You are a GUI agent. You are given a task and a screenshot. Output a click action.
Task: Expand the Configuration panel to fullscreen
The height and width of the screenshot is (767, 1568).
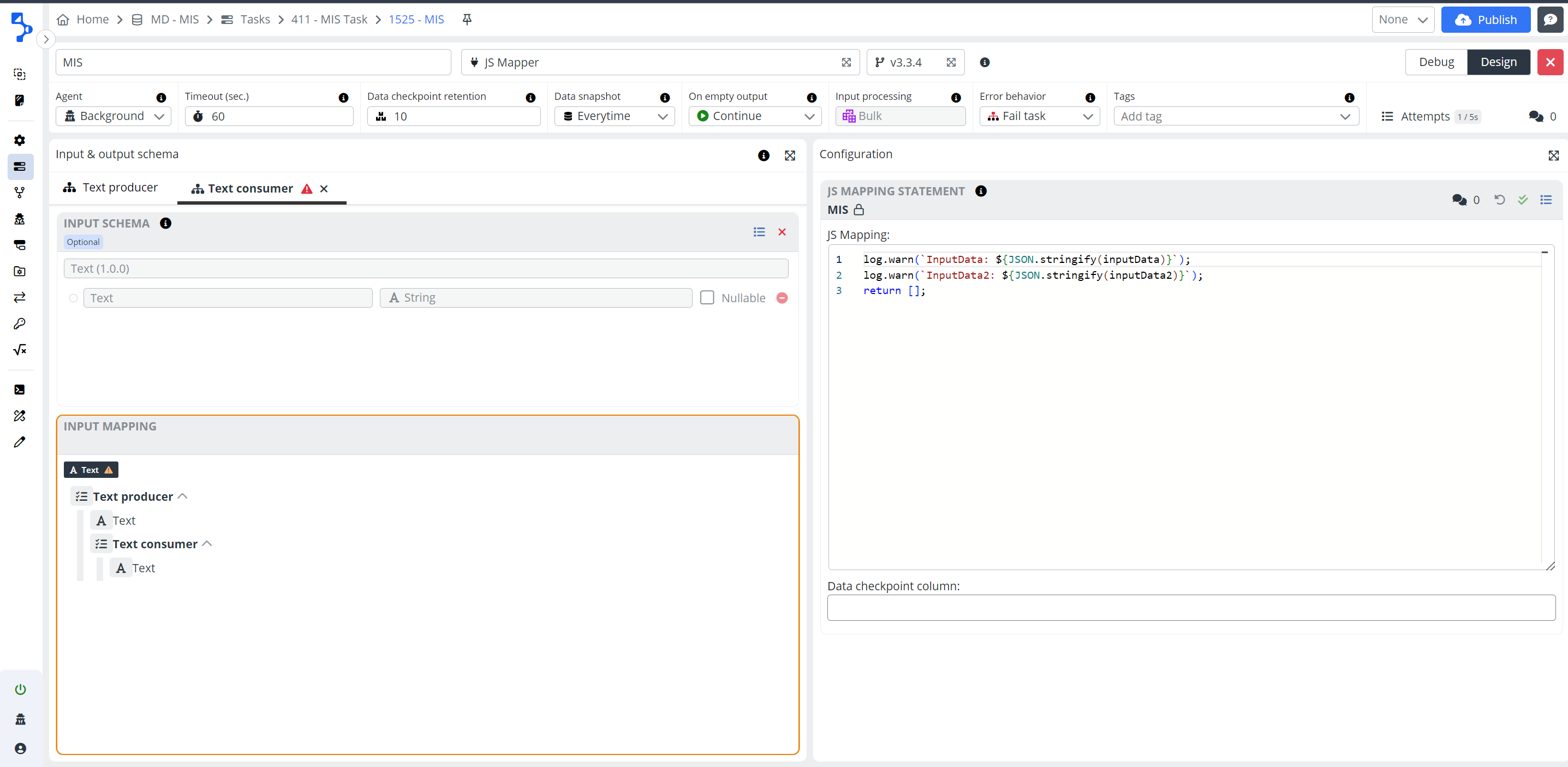tap(1553, 155)
